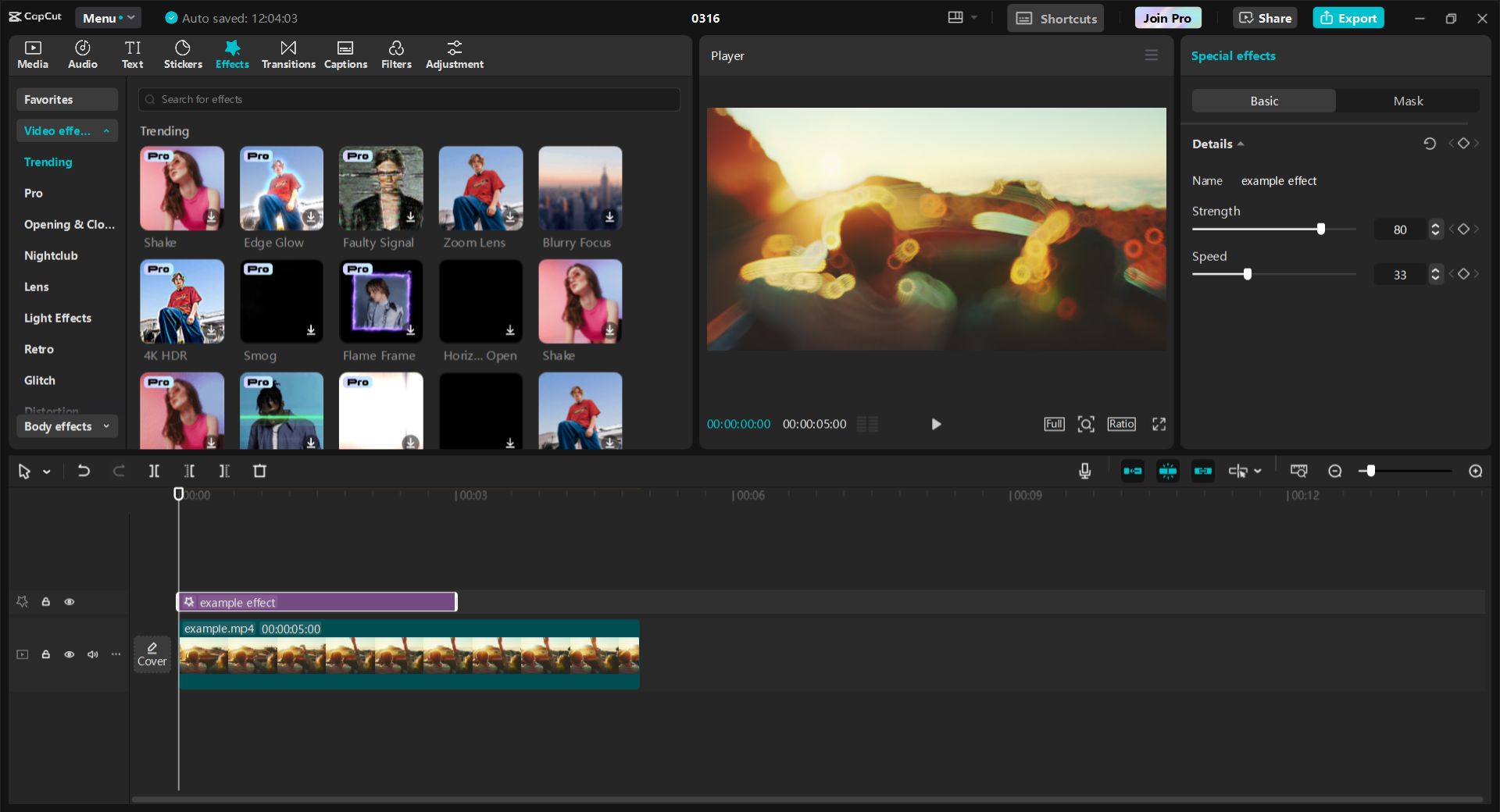Mute the example.mp4 track audio

pos(93,654)
